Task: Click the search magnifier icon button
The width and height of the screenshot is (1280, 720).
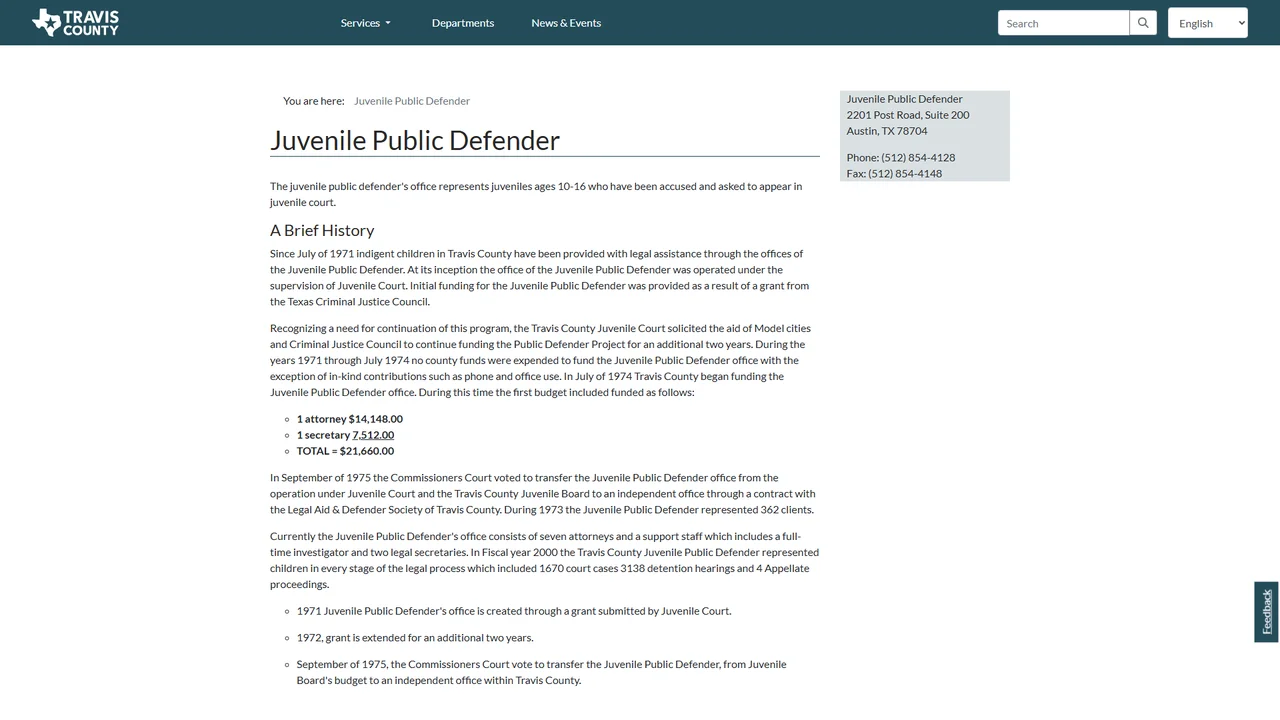Action: coord(1143,23)
